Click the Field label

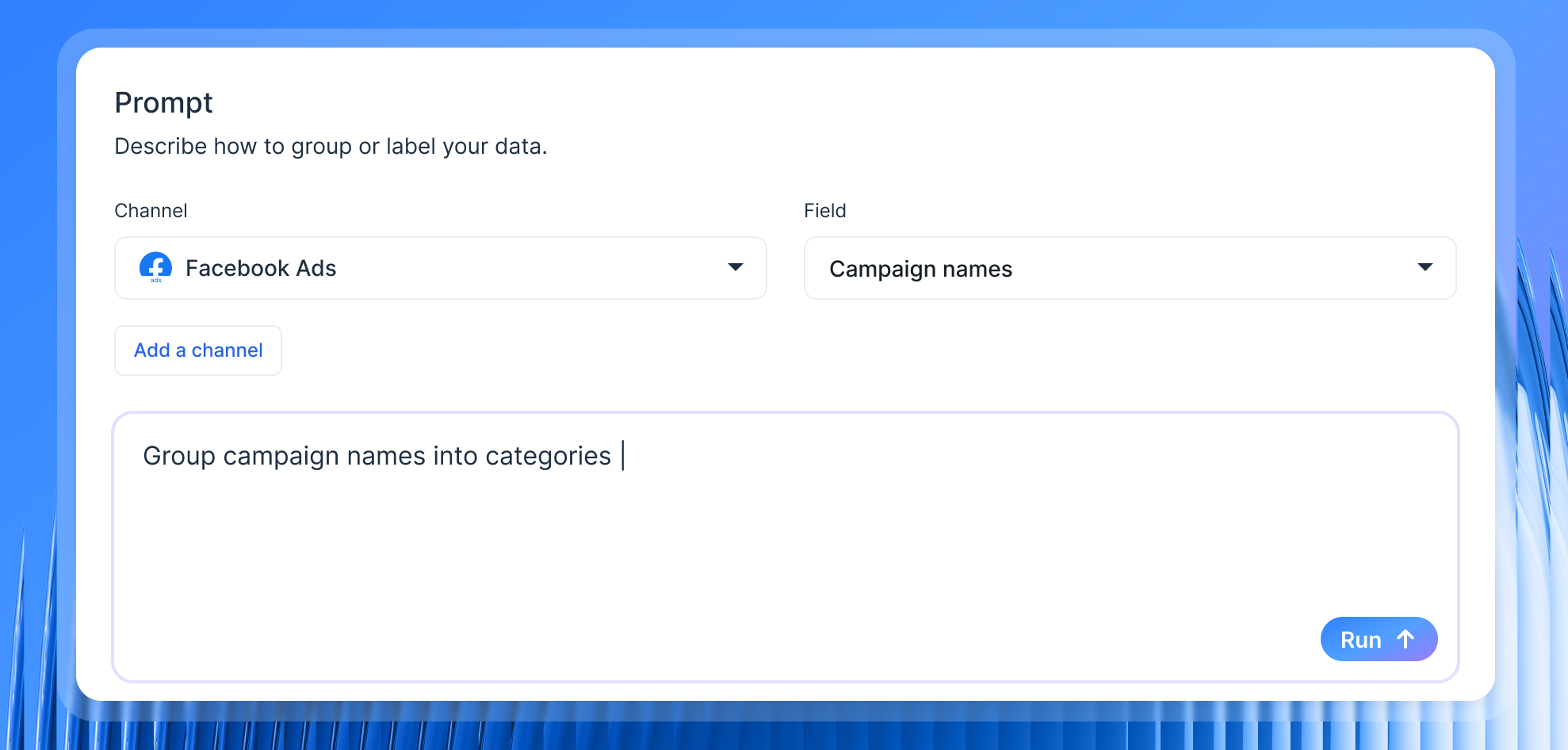pos(824,210)
